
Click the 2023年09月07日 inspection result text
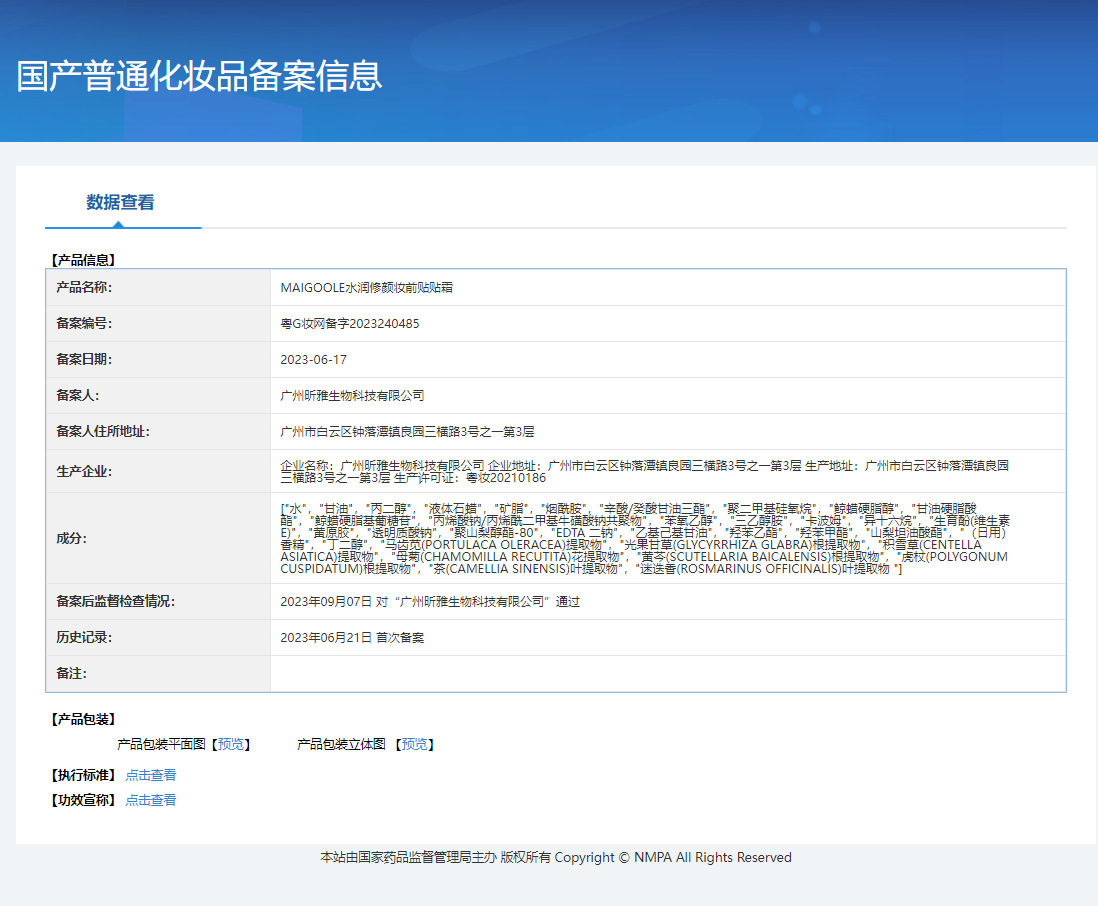(x=430, y=601)
